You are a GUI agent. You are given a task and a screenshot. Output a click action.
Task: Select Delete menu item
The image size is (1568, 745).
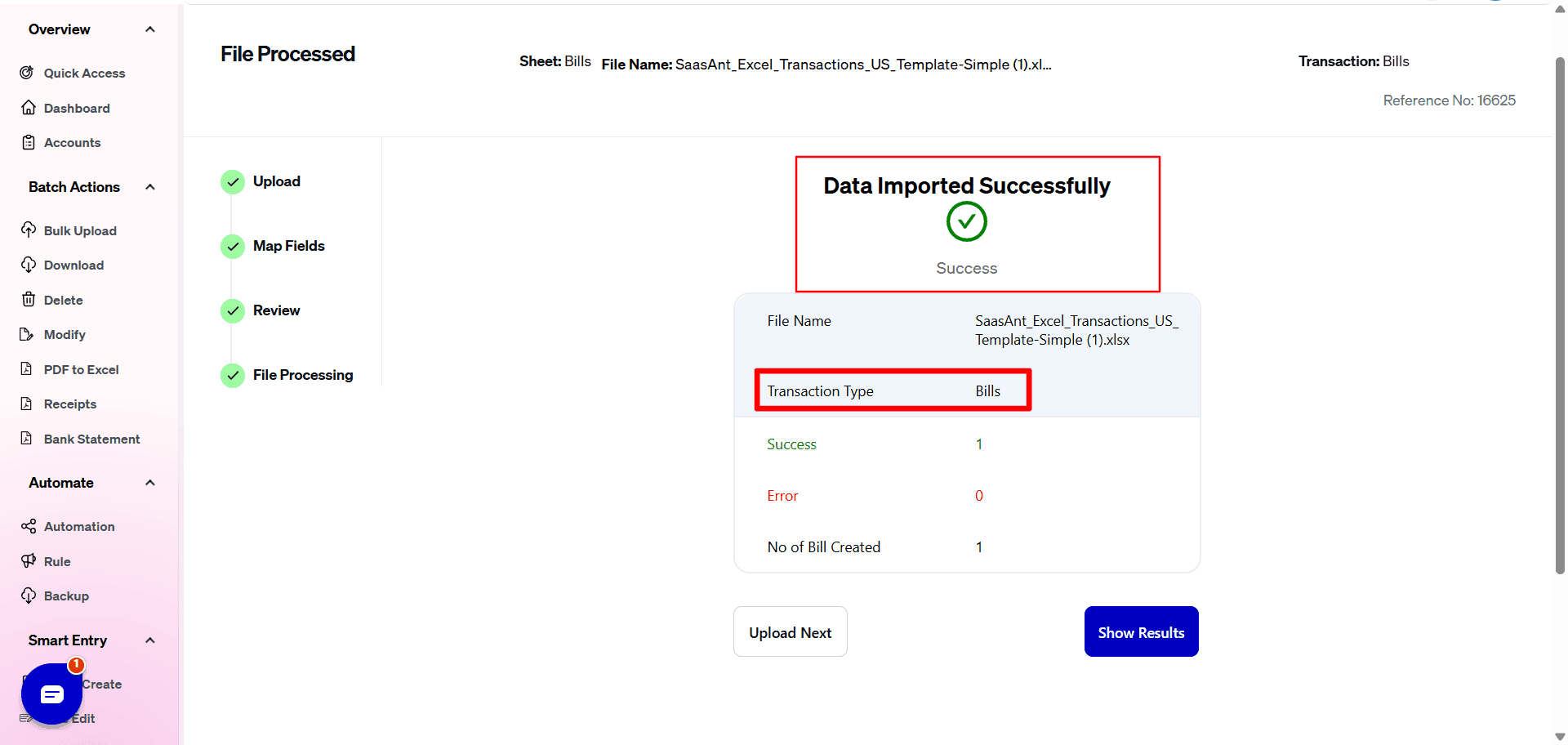coord(63,301)
